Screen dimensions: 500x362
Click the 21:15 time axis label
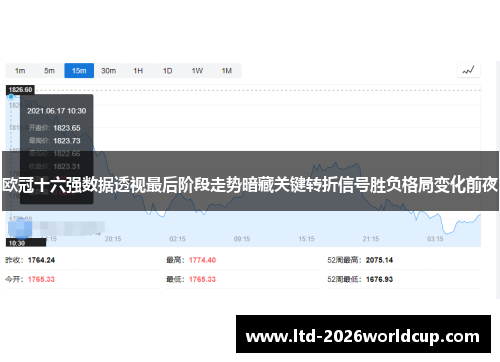tap(371, 239)
